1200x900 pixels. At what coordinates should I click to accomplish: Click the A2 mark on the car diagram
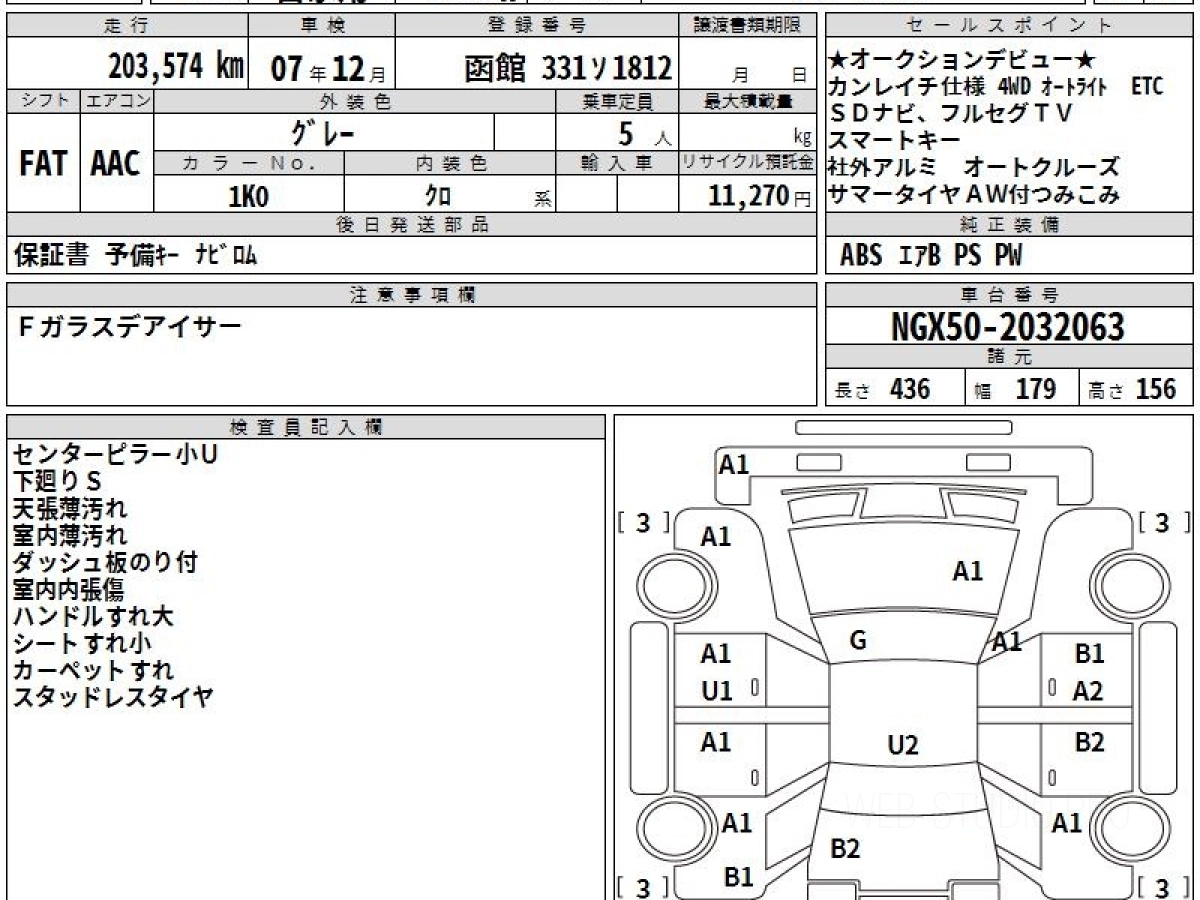[x=1088, y=690]
